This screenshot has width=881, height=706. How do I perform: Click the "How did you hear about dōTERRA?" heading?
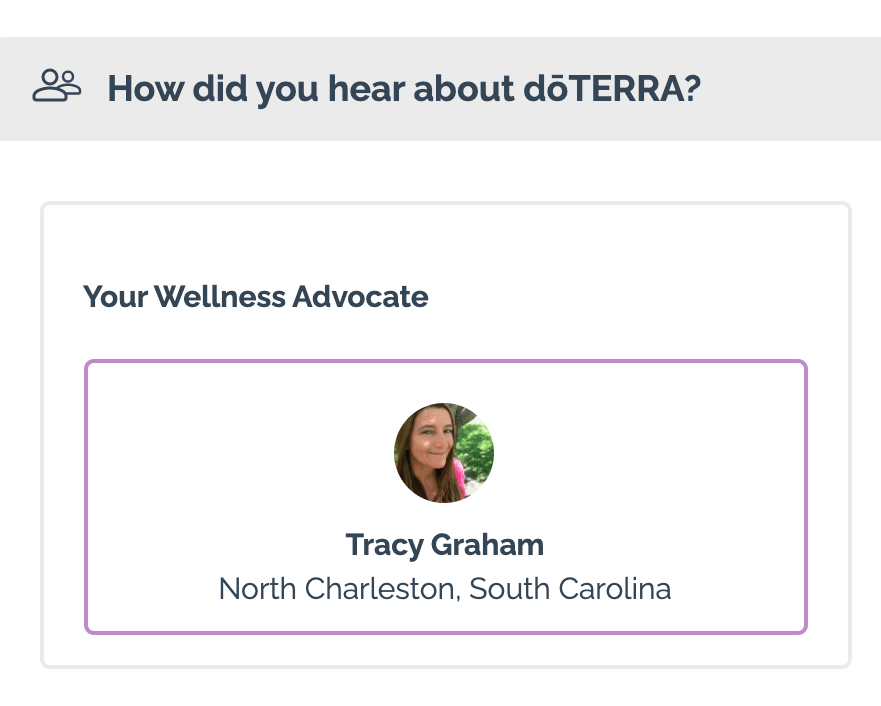point(404,89)
